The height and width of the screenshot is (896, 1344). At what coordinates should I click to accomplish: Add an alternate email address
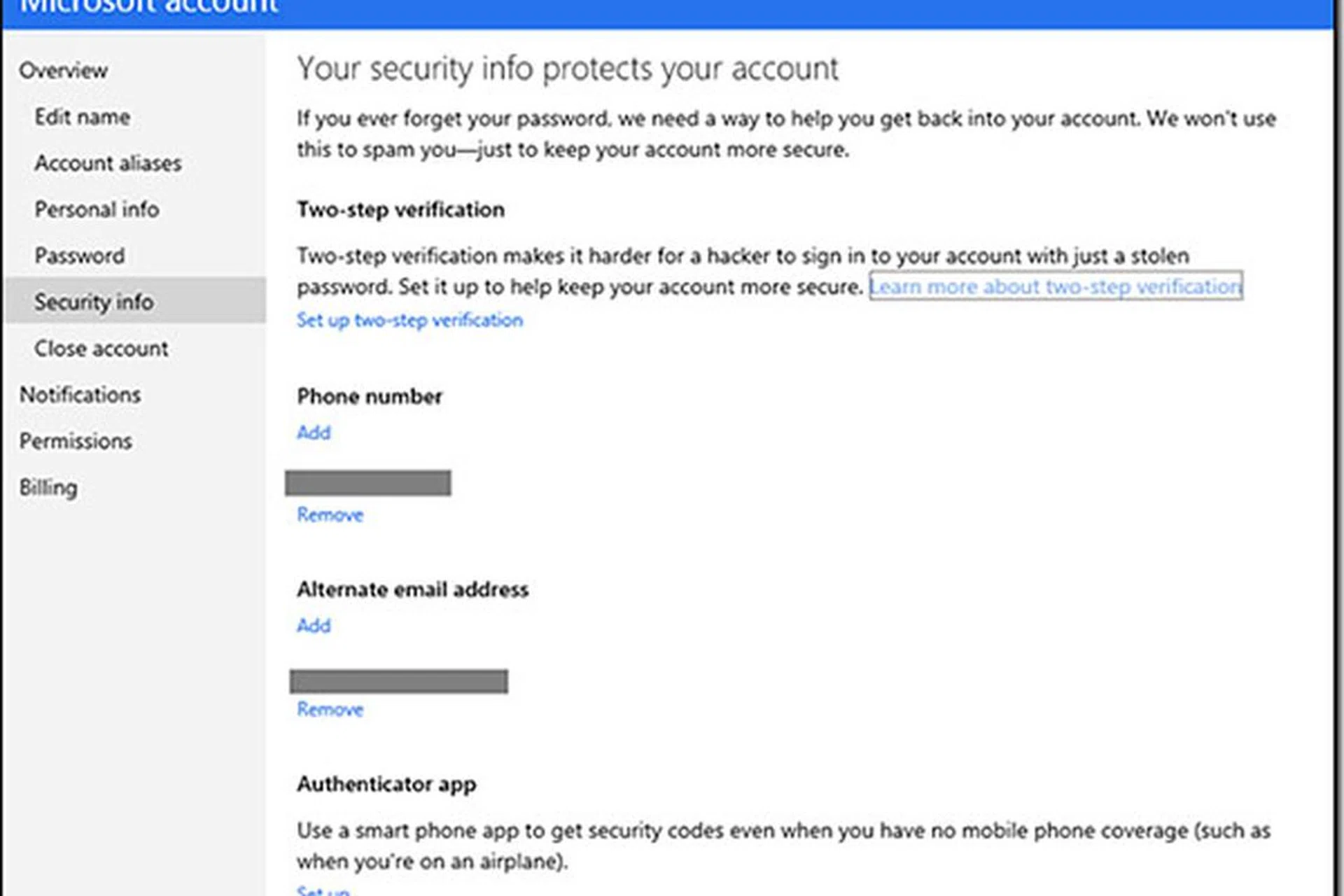point(313,625)
